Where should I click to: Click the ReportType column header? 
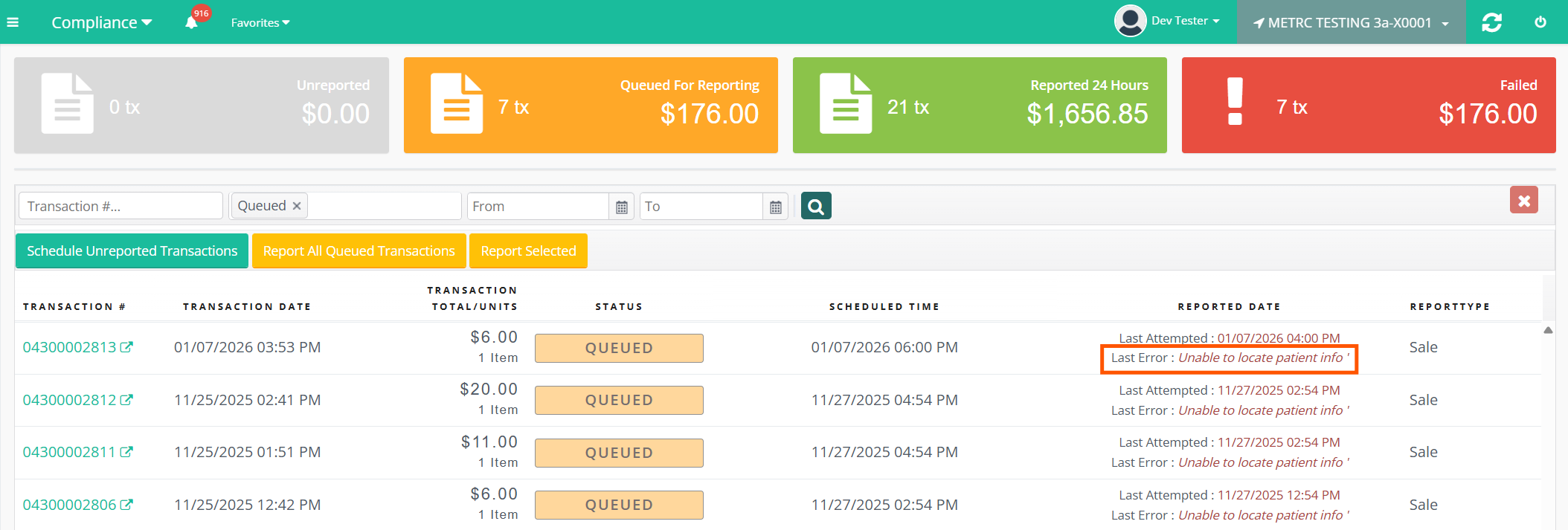[1450, 306]
